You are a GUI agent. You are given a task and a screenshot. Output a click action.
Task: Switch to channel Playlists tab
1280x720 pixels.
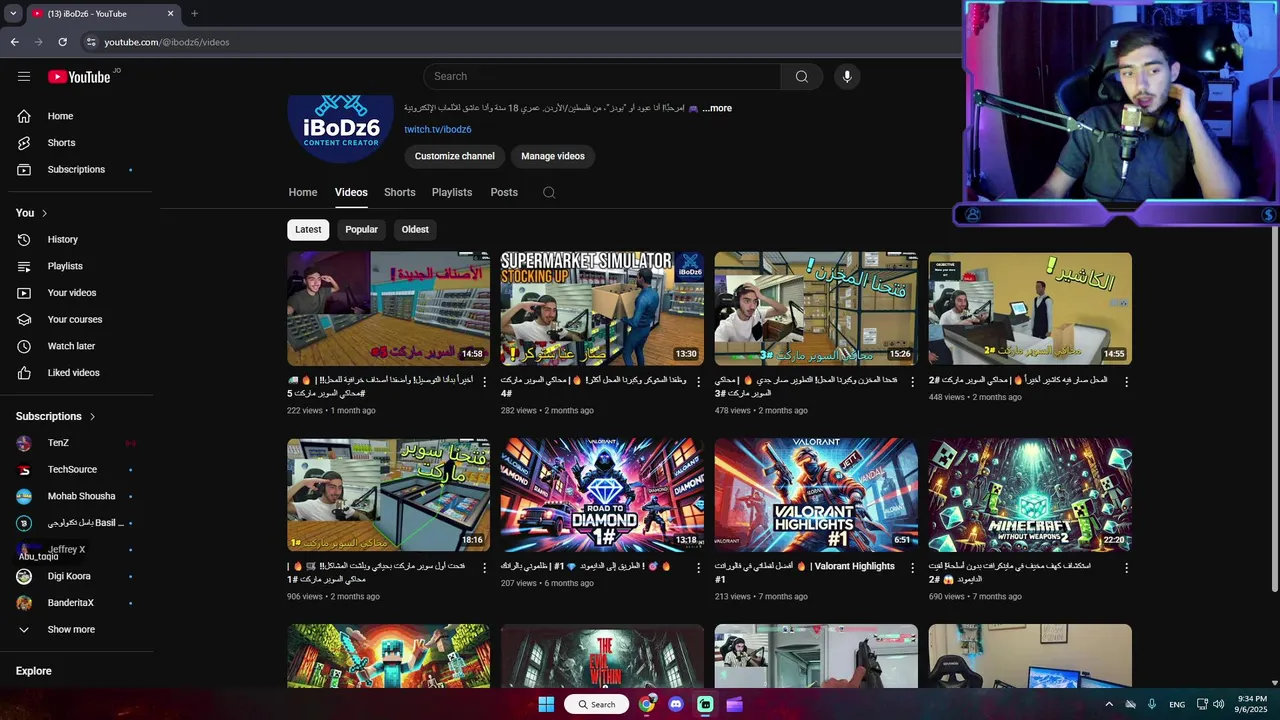[452, 192]
